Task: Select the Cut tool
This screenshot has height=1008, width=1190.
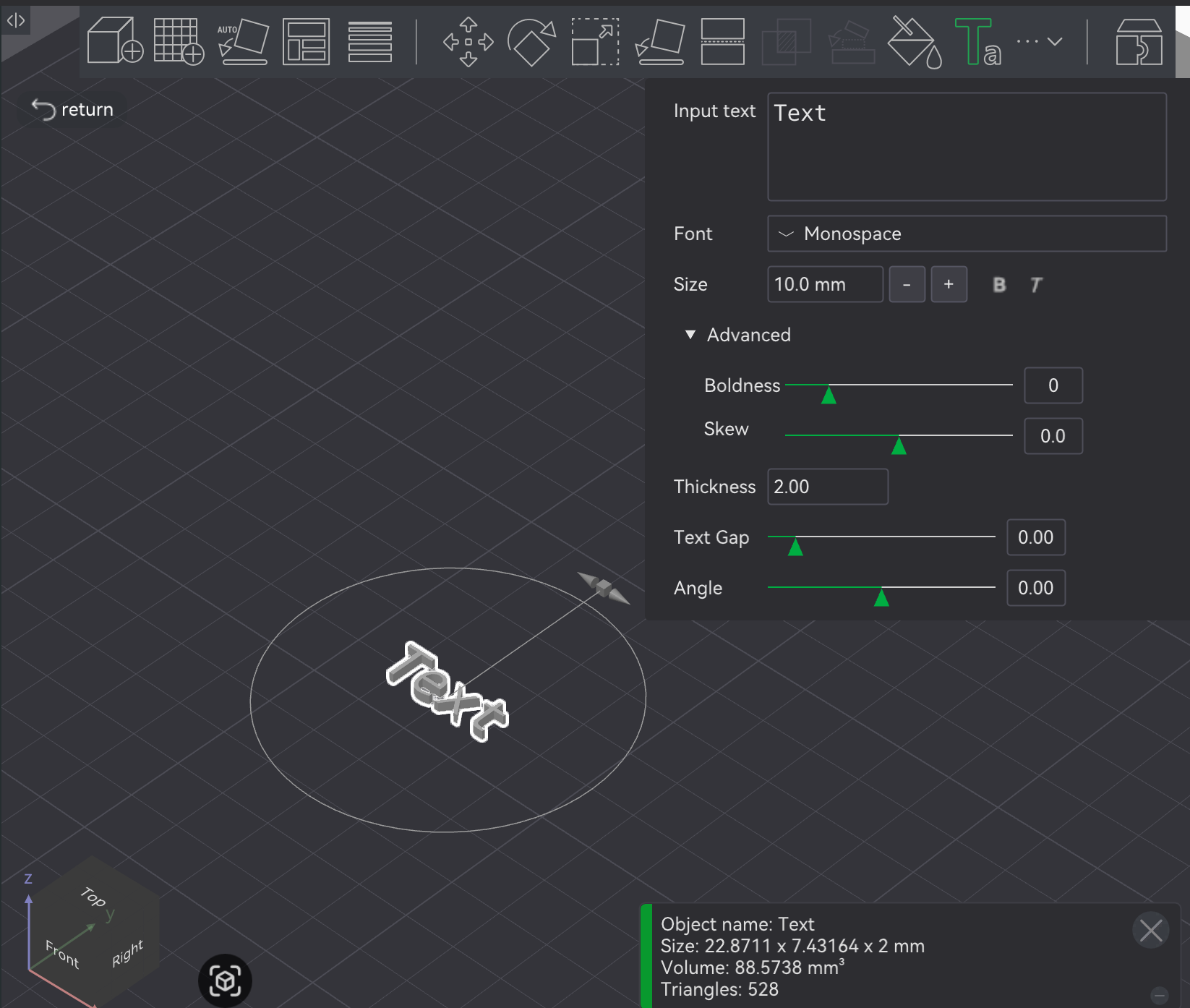Action: pos(723,41)
